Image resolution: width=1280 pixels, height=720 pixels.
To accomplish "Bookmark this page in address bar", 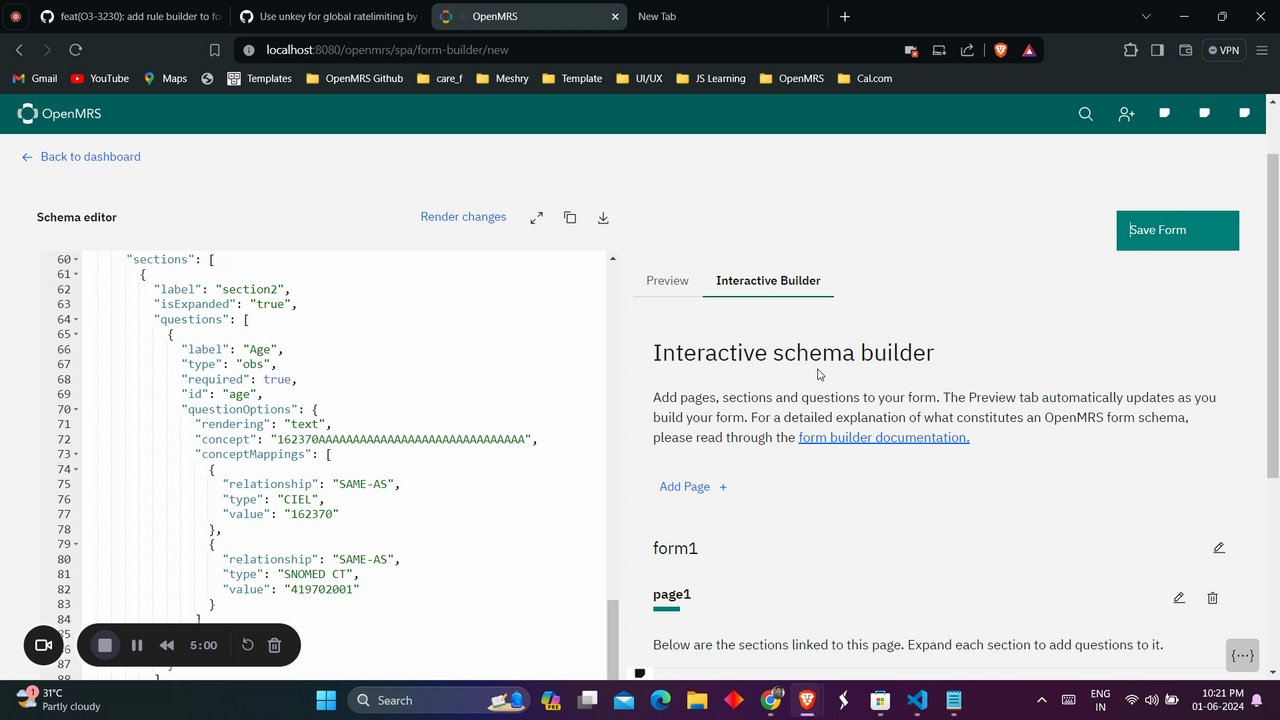I will coord(214,50).
